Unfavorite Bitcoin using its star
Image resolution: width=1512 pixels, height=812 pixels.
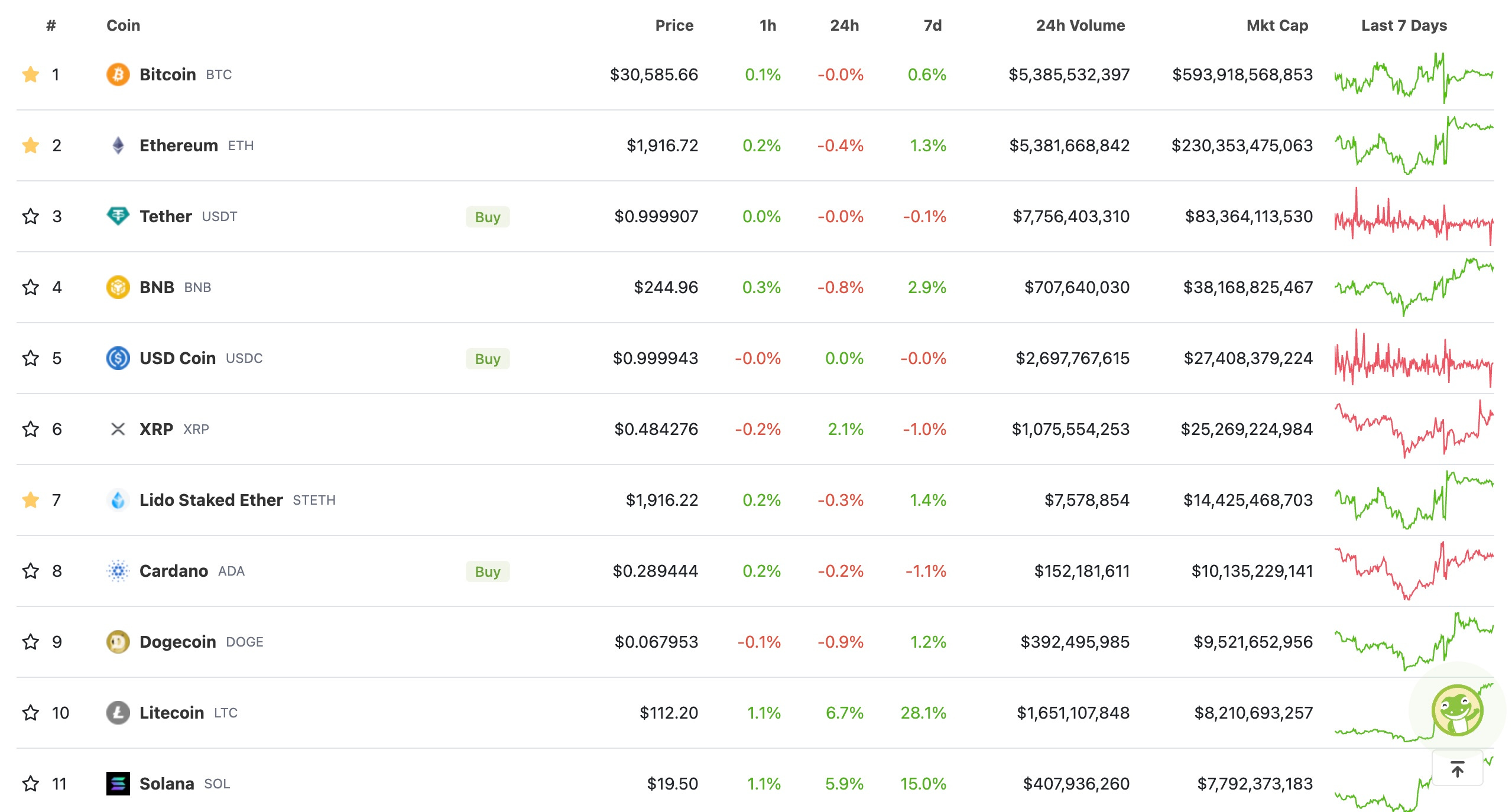[x=30, y=74]
